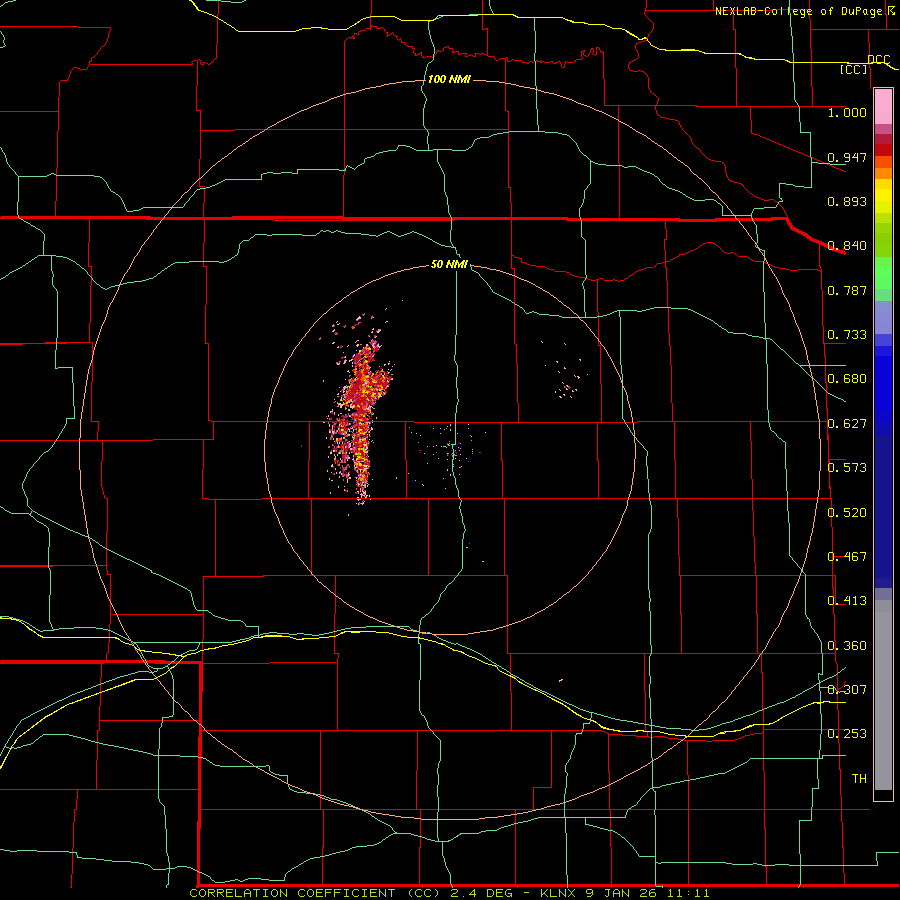Click the pink top segment of color scale
Image resolution: width=900 pixels, height=900 pixels.
(883, 107)
